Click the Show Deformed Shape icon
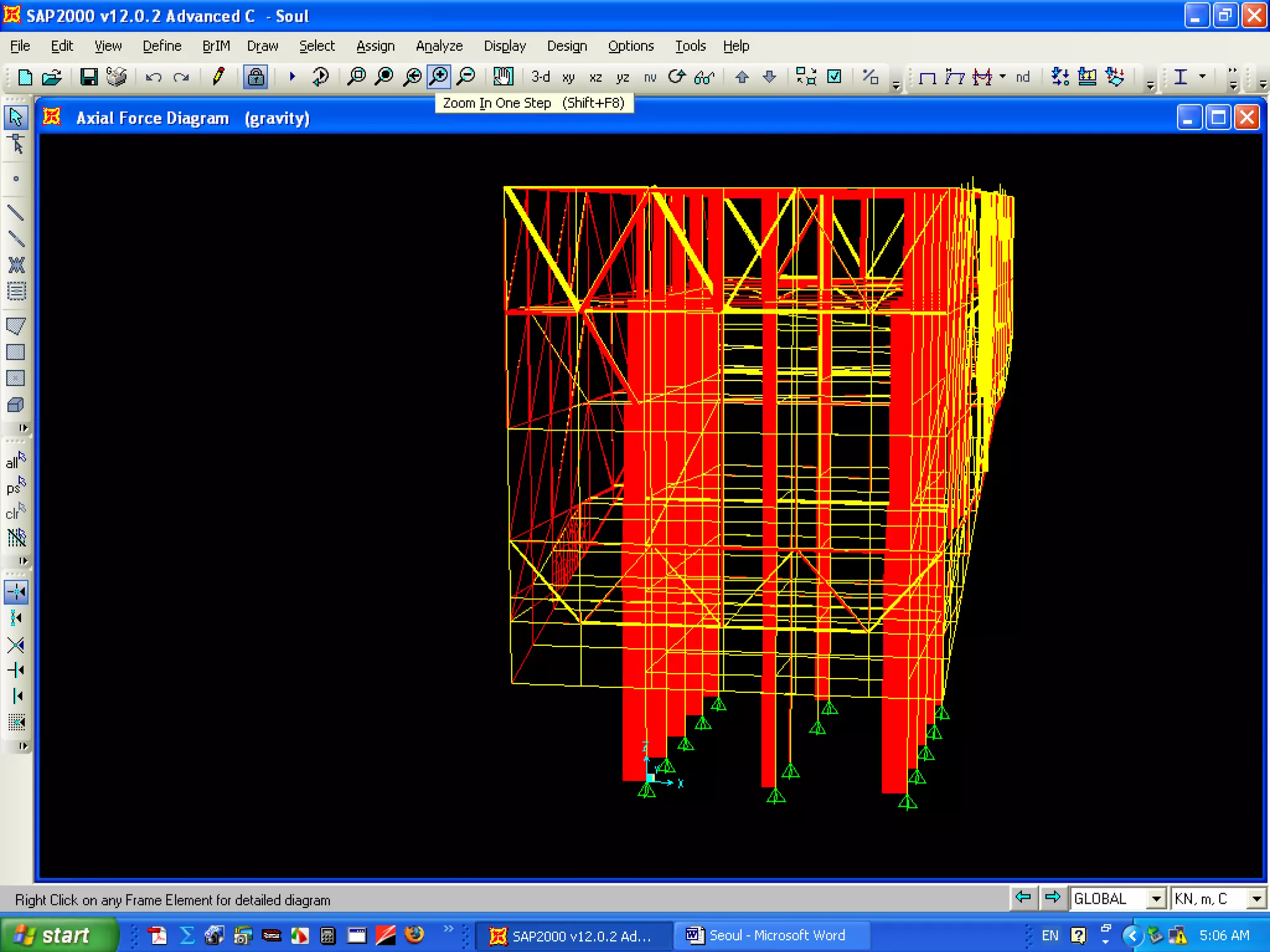Image resolution: width=1270 pixels, height=952 pixels. coord(955,77)
